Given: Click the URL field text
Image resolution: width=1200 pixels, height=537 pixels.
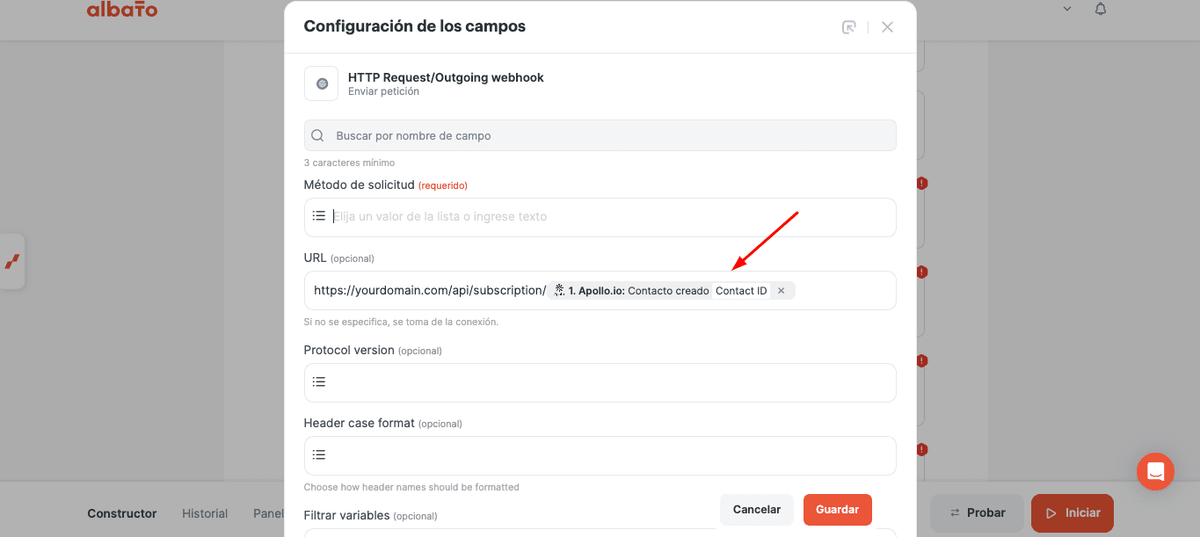Looking at the screenshot, I should pyautogui.click(x=430, y=290).
